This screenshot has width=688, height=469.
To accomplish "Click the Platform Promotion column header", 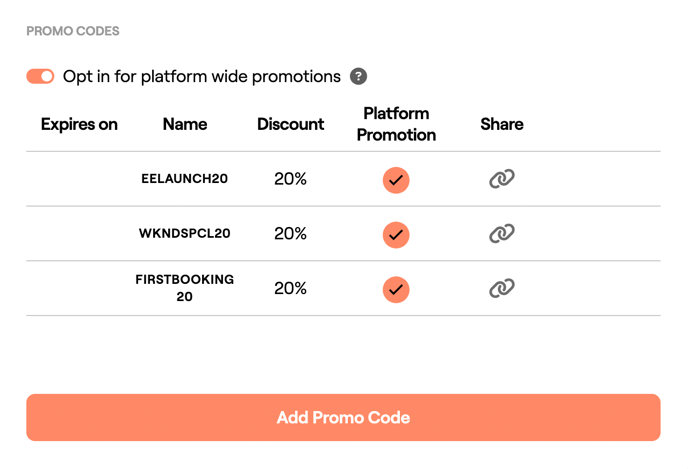I will click(x=396, y=124).
